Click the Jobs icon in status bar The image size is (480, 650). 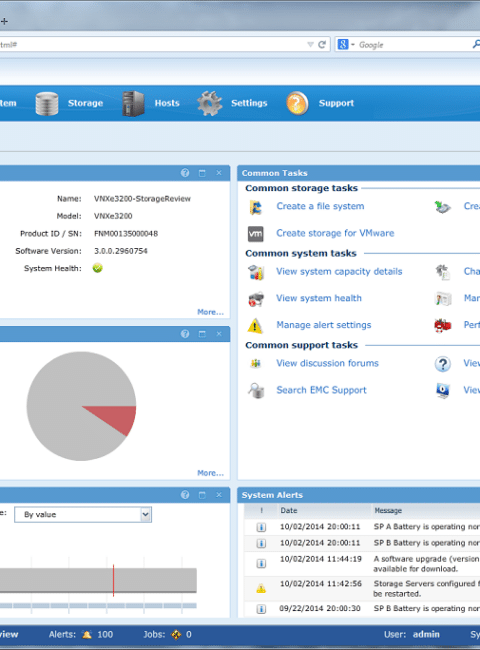[176, 634]
